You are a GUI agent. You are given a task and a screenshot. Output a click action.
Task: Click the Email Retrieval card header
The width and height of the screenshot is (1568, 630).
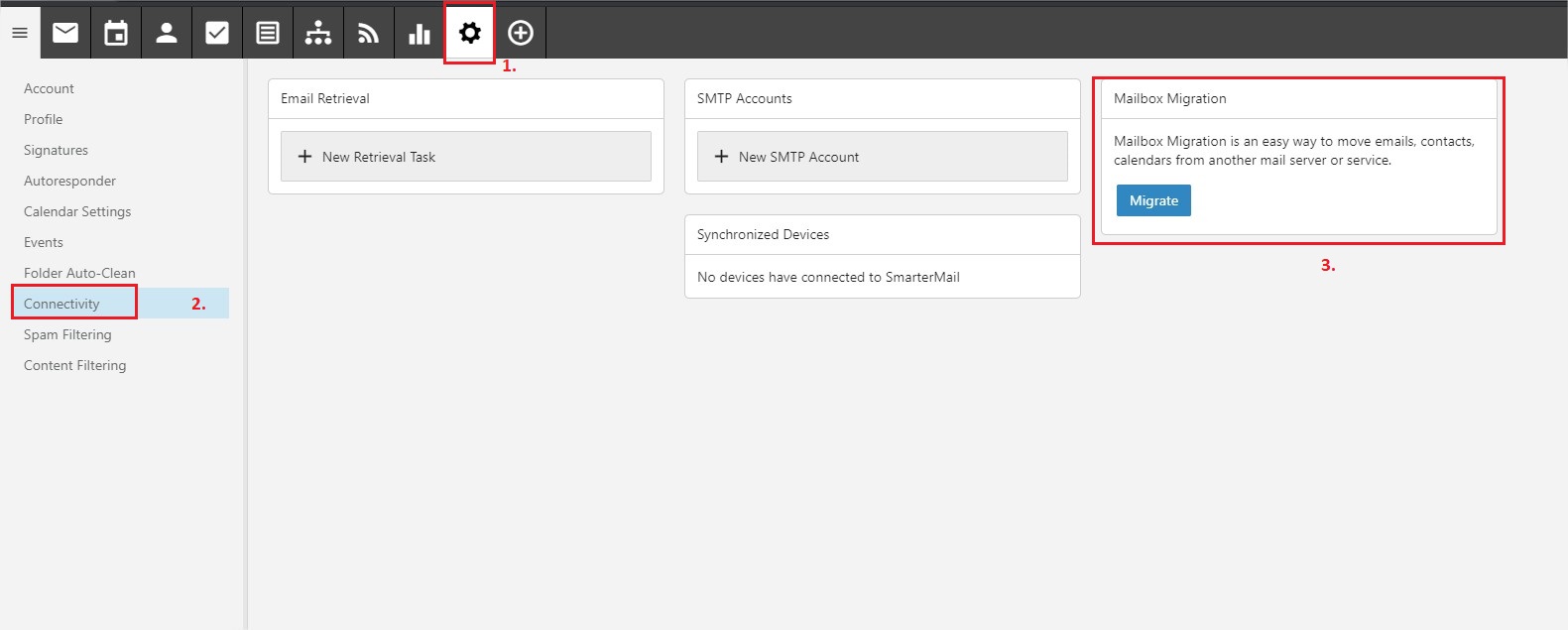pos(466,99)
